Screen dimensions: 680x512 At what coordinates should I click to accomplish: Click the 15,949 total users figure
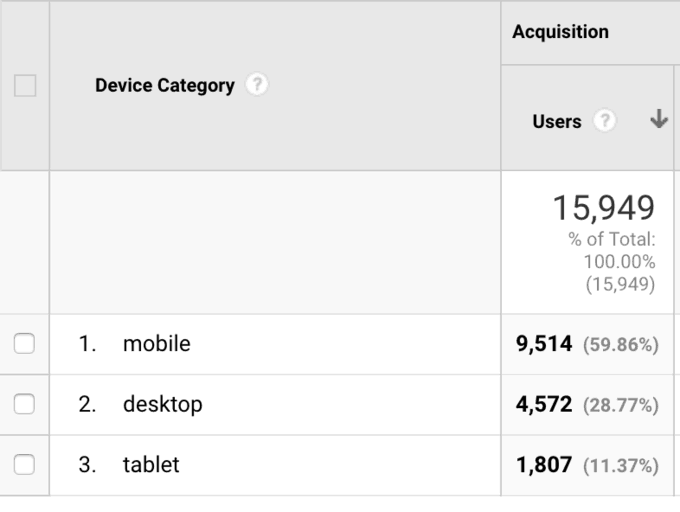[x=604, y=208]
